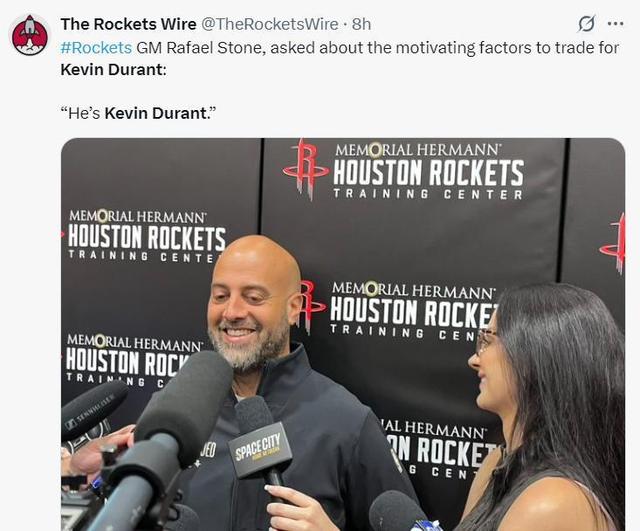
Task: Open the 8h timestamp permalink
Action: 361,24
